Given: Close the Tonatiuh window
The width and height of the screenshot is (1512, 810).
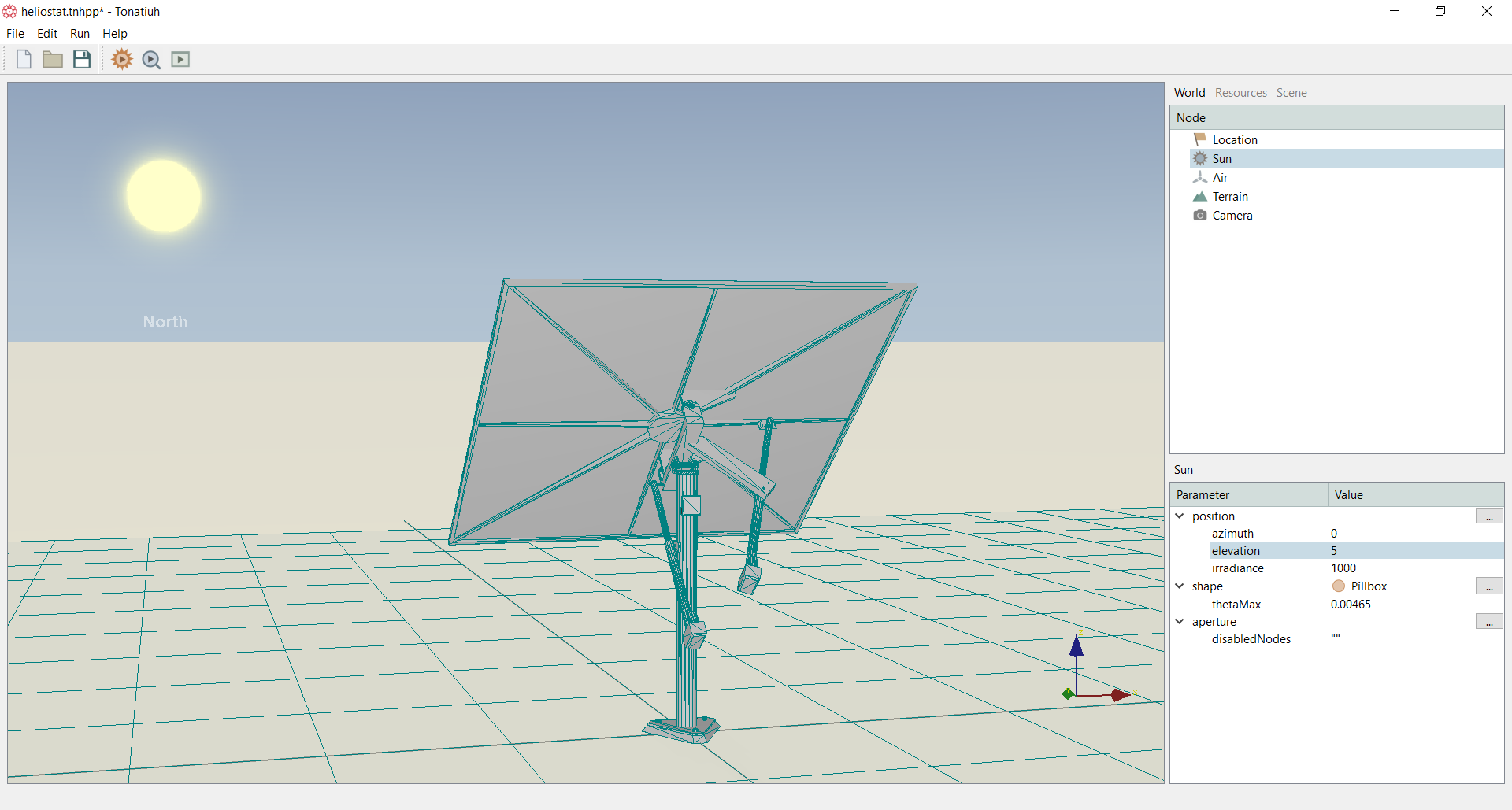Looking at the screenshot, I should click(x=1487, y=11).
